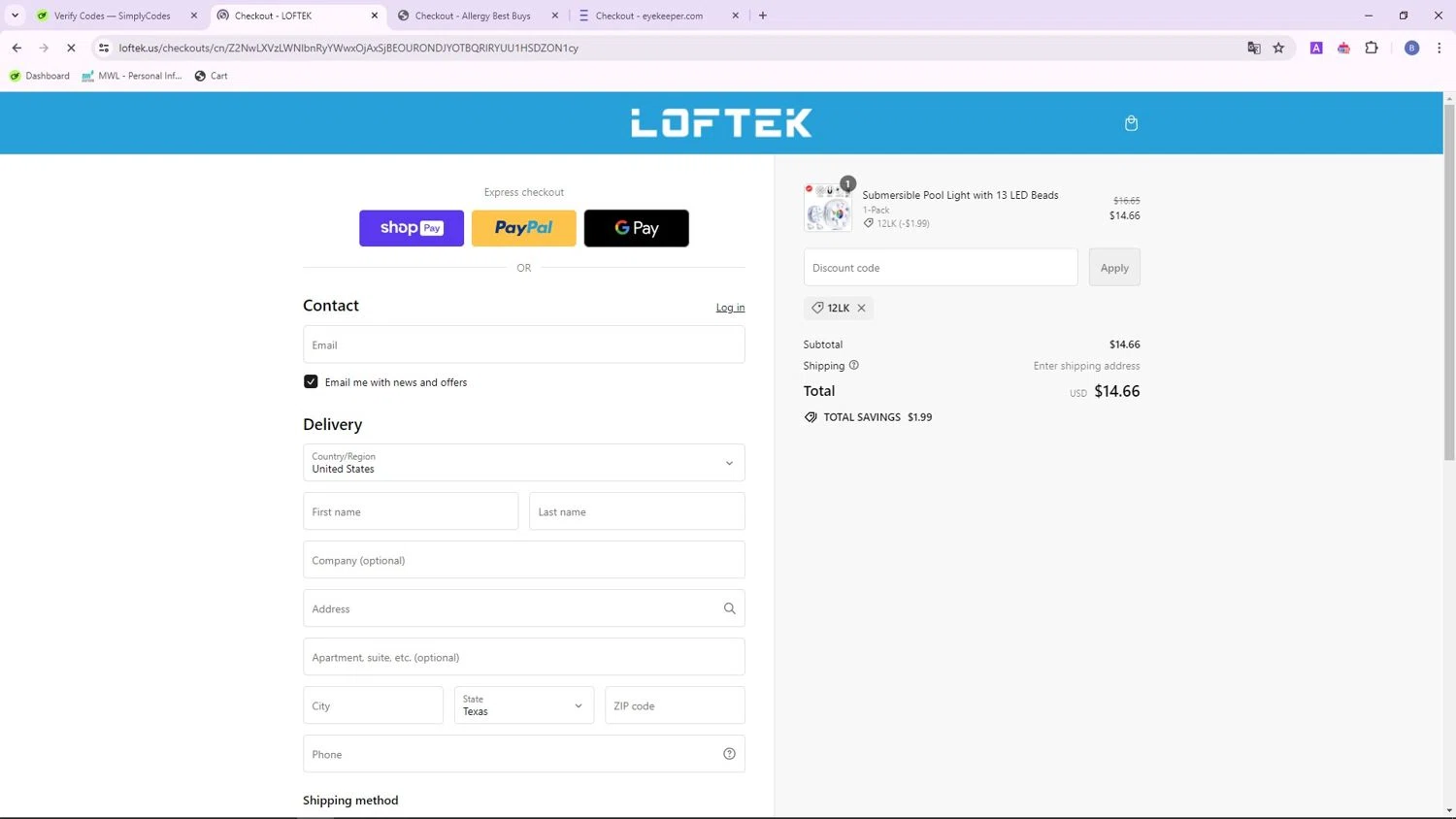Close the eyekeeper.com checkout tab
Screen dimensions: 1456x819
[x=735, y=16]
